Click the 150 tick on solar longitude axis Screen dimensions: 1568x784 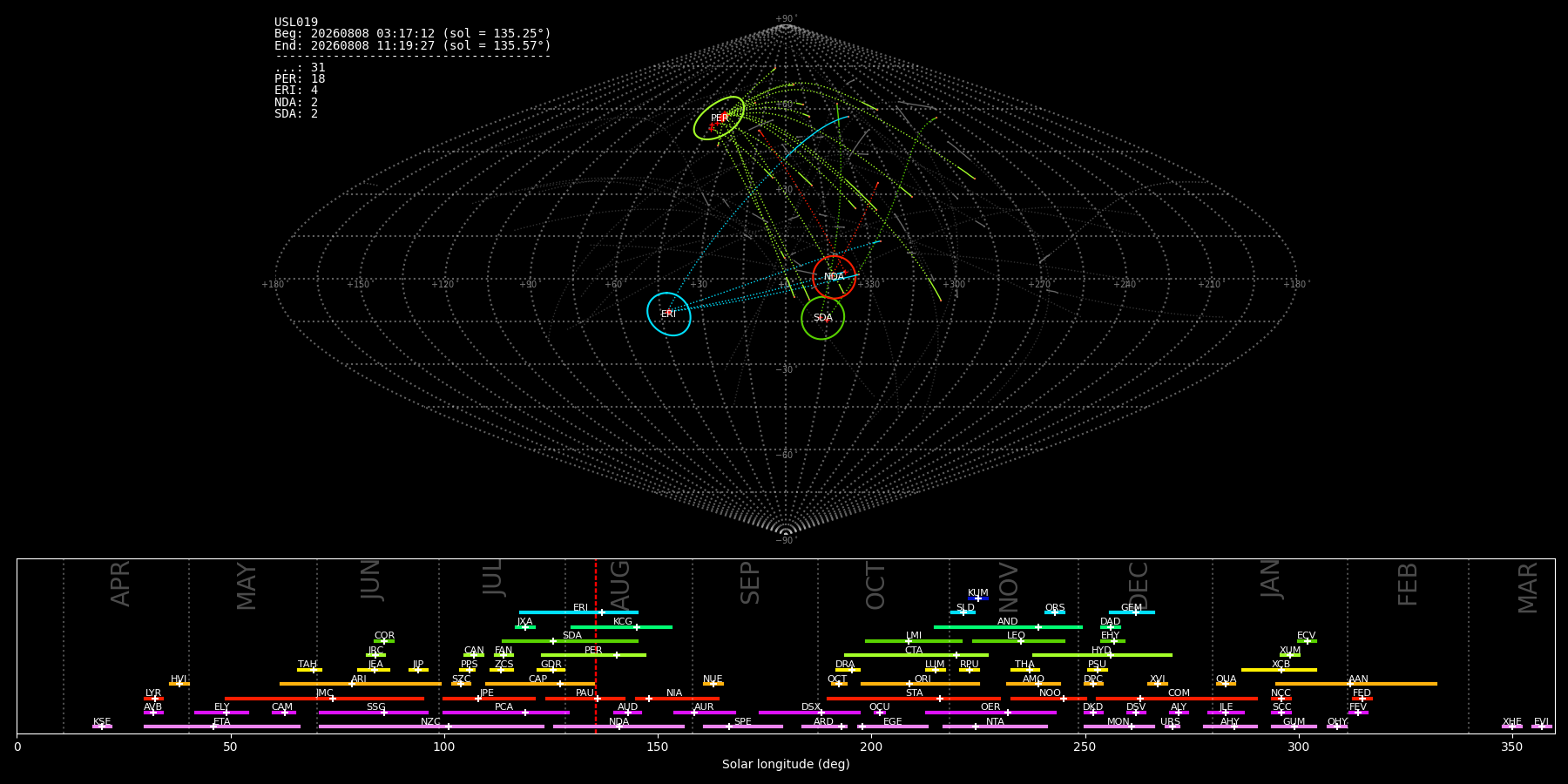point(658,747)
